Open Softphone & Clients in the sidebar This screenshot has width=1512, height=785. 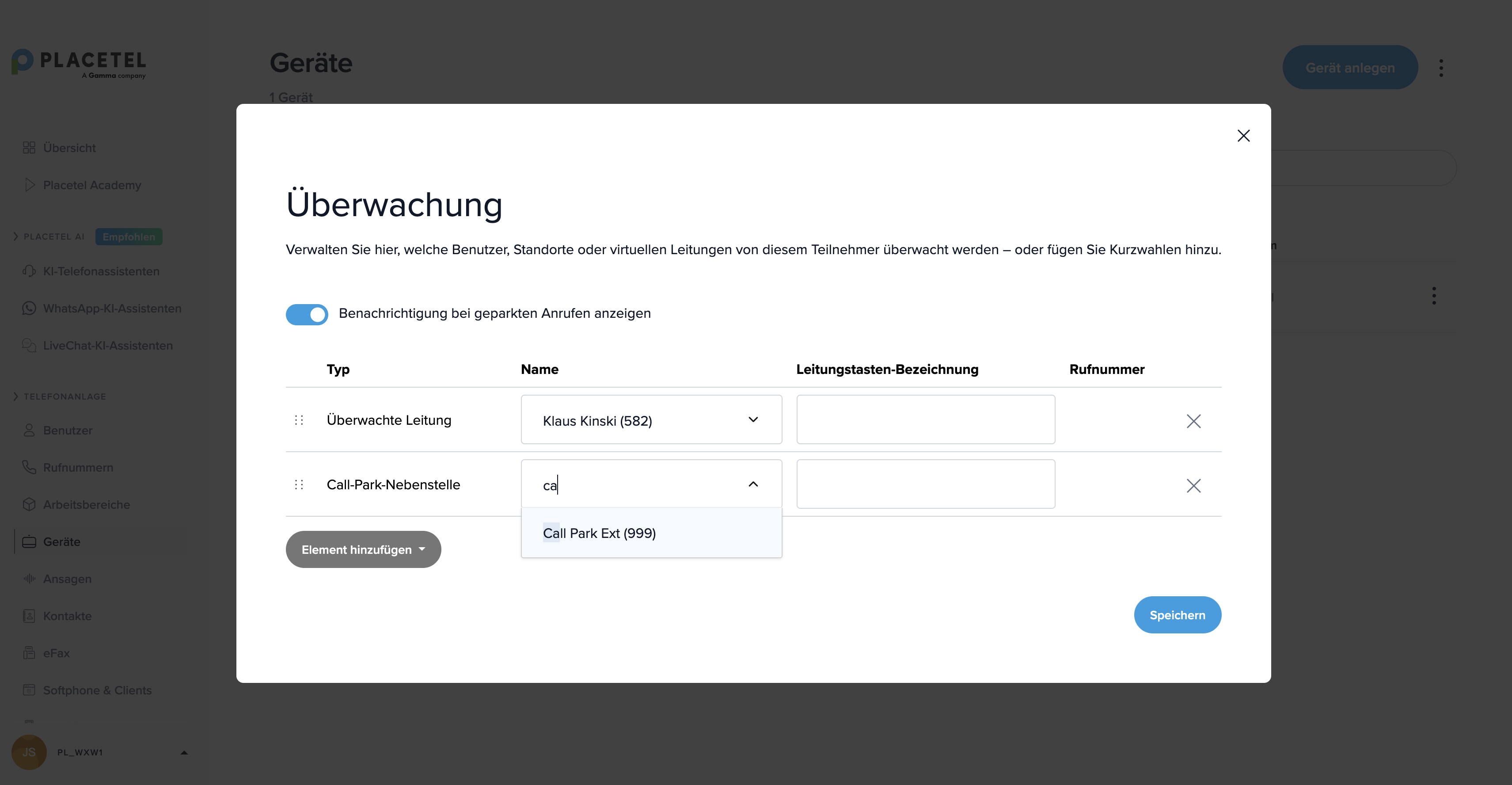point(98,690)
